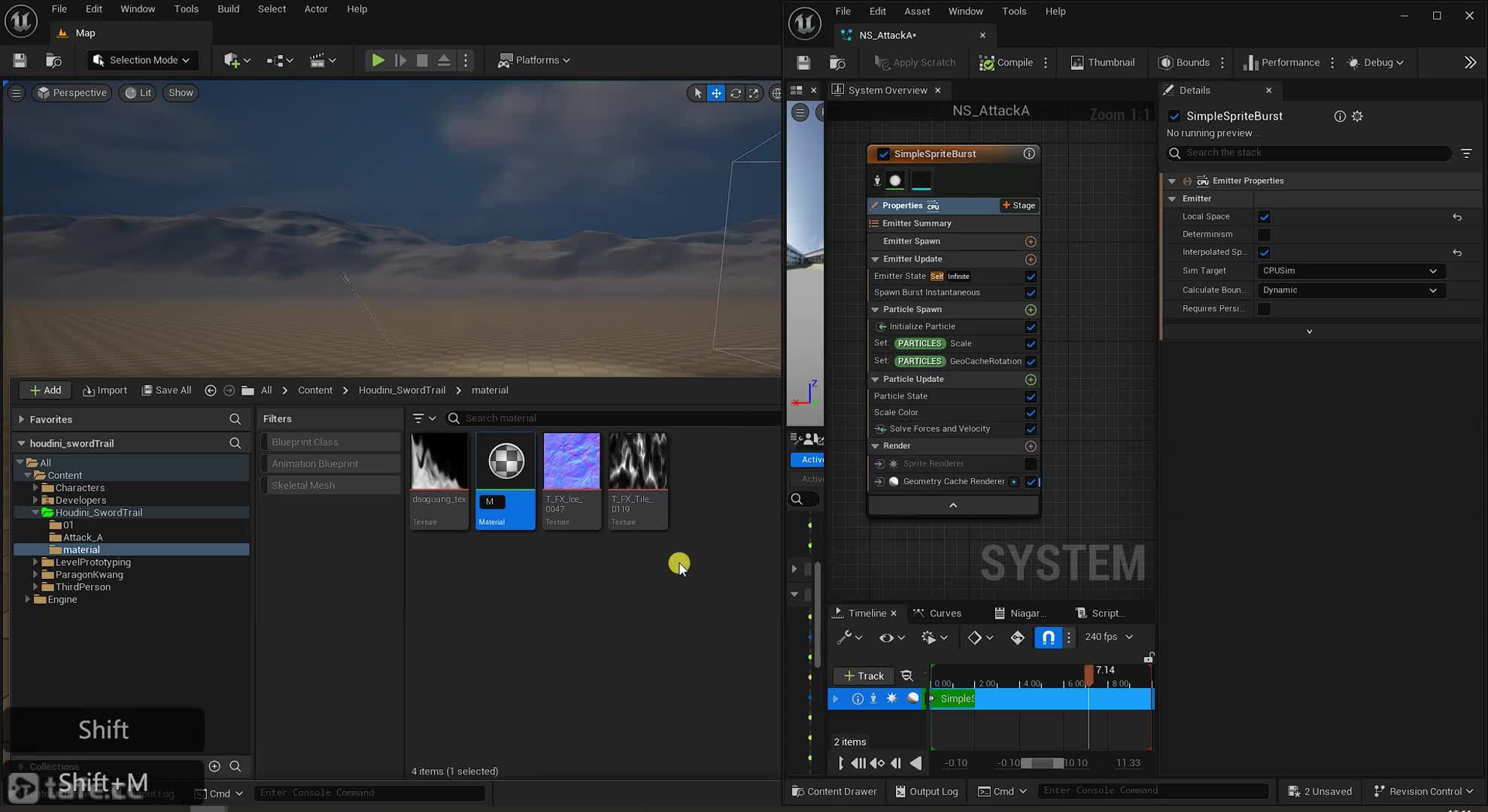Add module to Particle Update with plus icon

click(x=1031, y=380)
